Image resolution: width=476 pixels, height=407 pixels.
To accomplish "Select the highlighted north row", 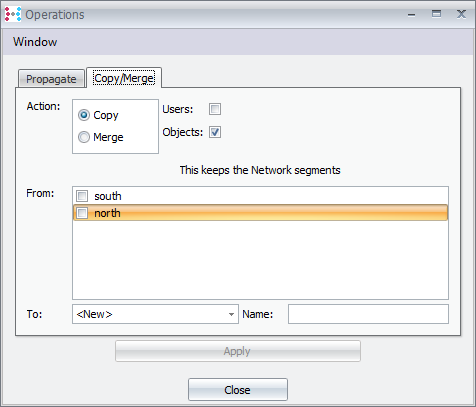I will click(260, 213).
